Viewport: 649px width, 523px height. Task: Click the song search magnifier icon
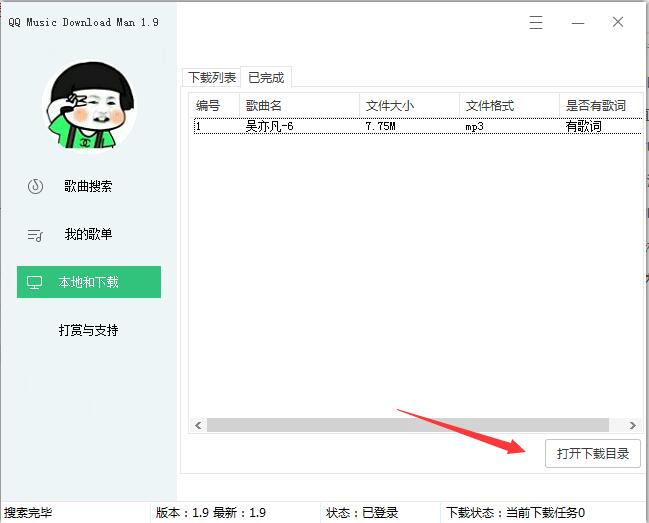35,186
